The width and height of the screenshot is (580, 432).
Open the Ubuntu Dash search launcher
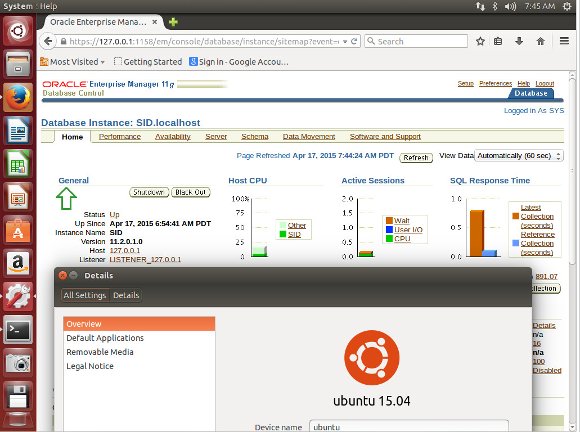pos(18,31)
